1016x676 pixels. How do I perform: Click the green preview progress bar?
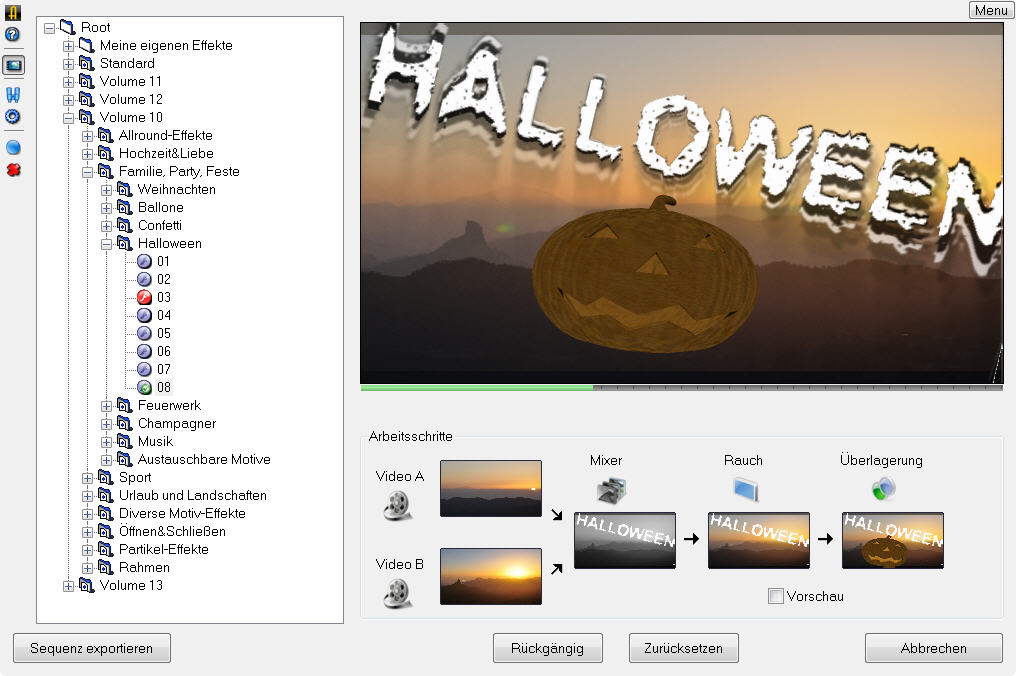pyautogui.click(x=477, y=388)
